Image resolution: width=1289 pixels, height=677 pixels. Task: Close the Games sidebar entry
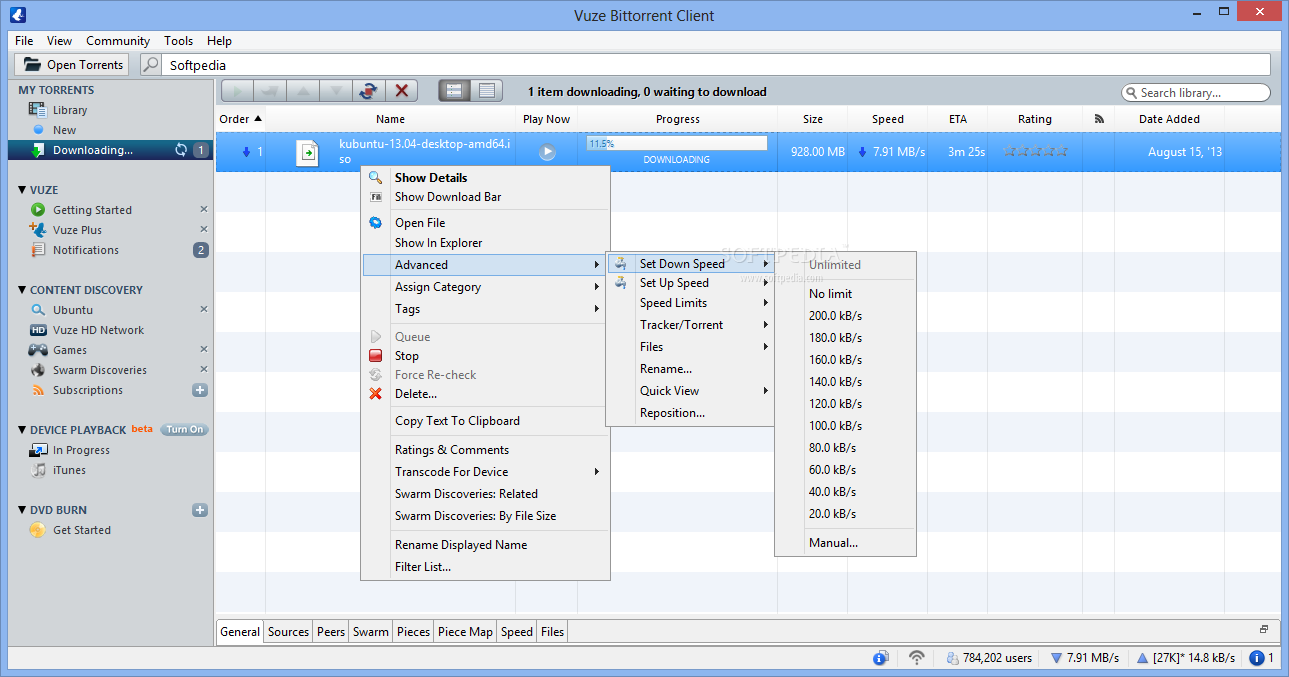tap(204, 350)
